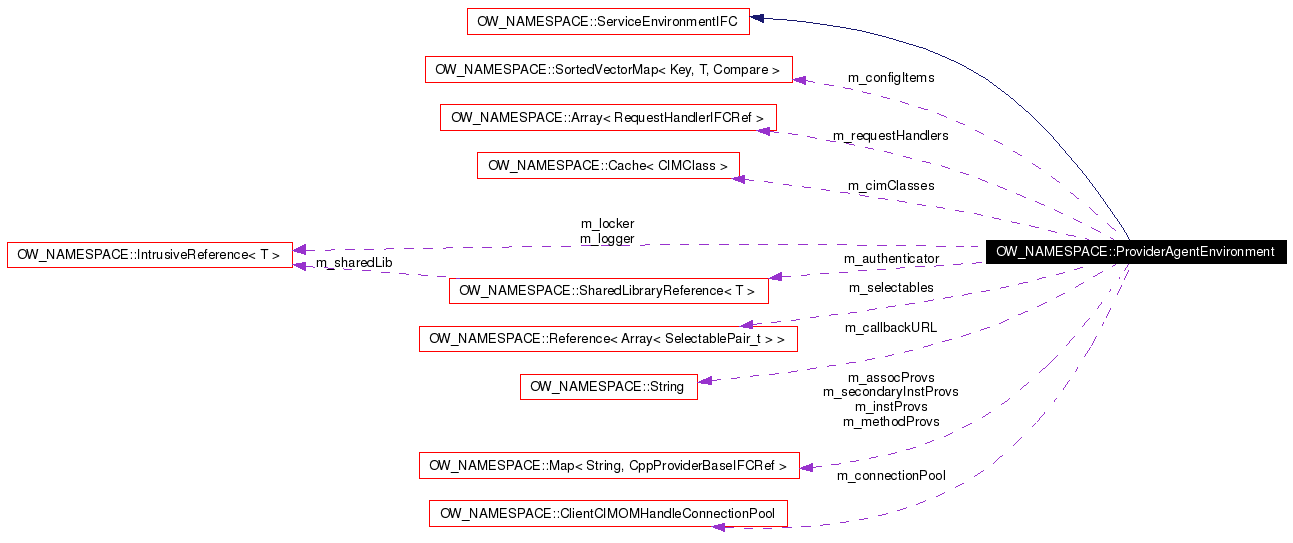Open the OW_NAMESPACE::String class node
1293x543 pixels.
(x=608, y=386)
